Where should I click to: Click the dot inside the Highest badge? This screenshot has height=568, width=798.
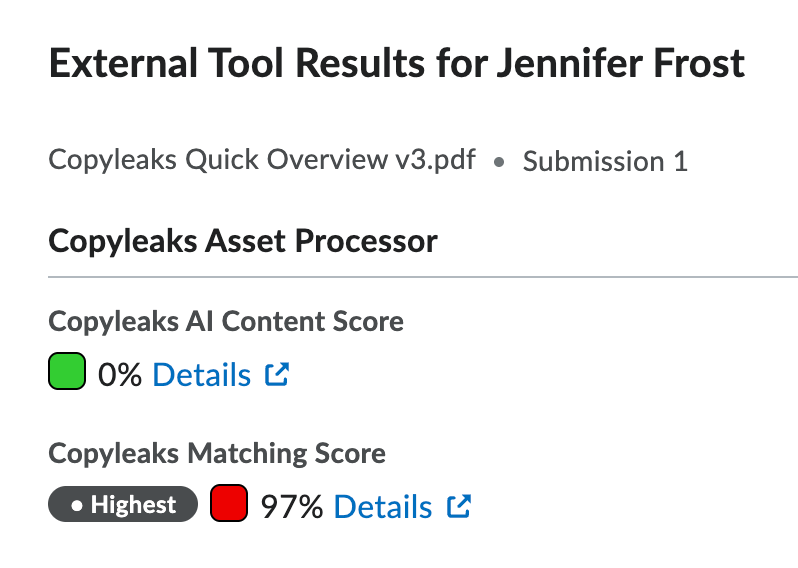pos(77,506)
